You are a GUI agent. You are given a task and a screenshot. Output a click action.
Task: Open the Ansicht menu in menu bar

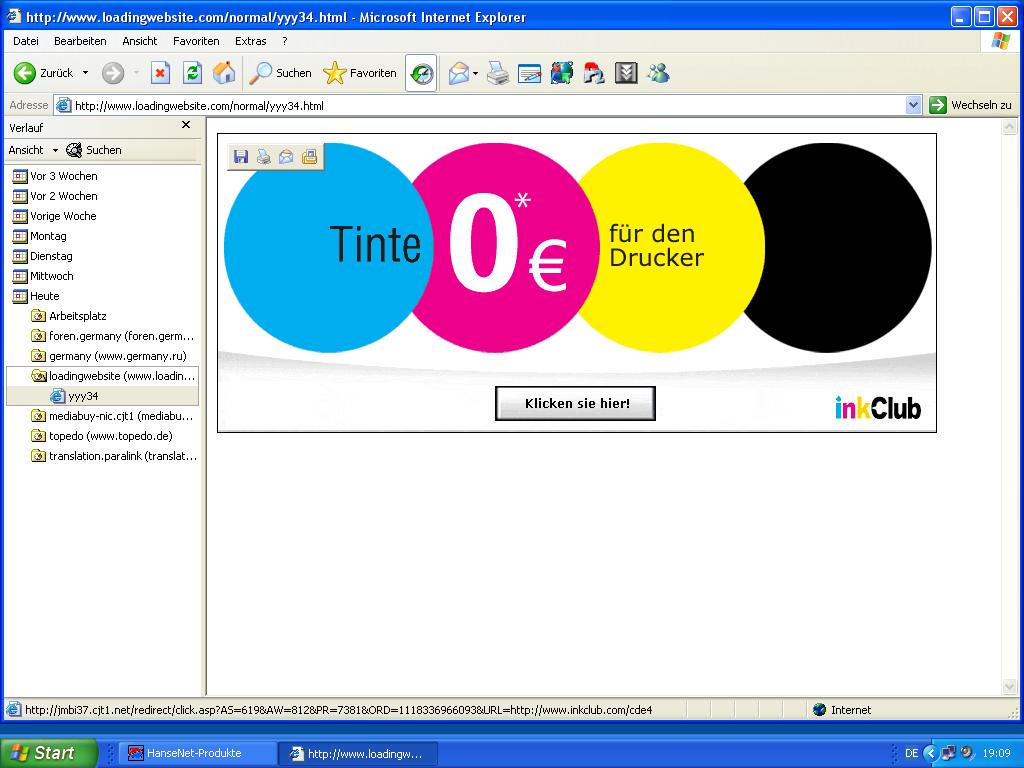pyautogui.click(x=140, y=40)
